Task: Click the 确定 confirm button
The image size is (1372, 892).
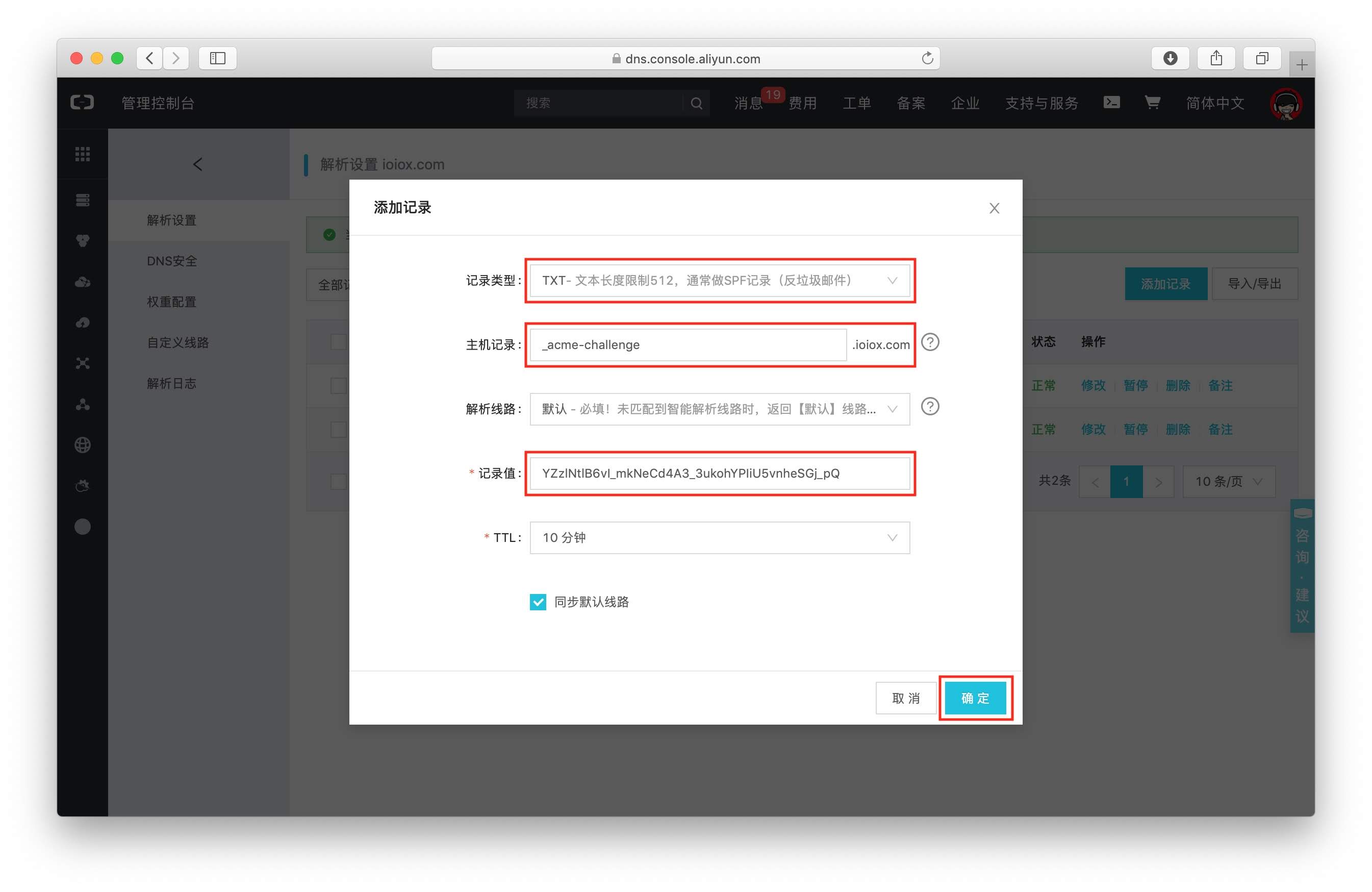Action: [975, 698]
